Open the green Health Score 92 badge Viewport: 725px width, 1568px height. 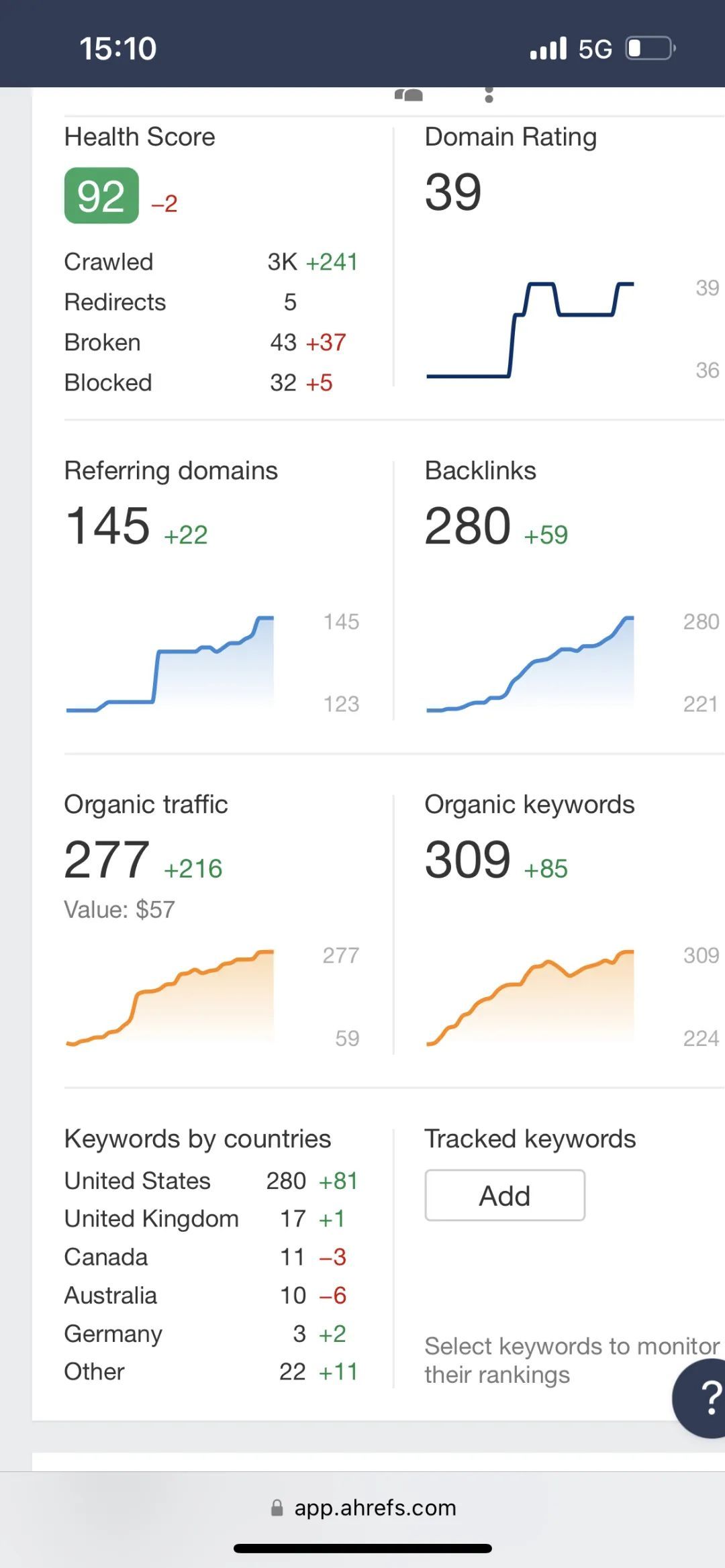point(101,196)
